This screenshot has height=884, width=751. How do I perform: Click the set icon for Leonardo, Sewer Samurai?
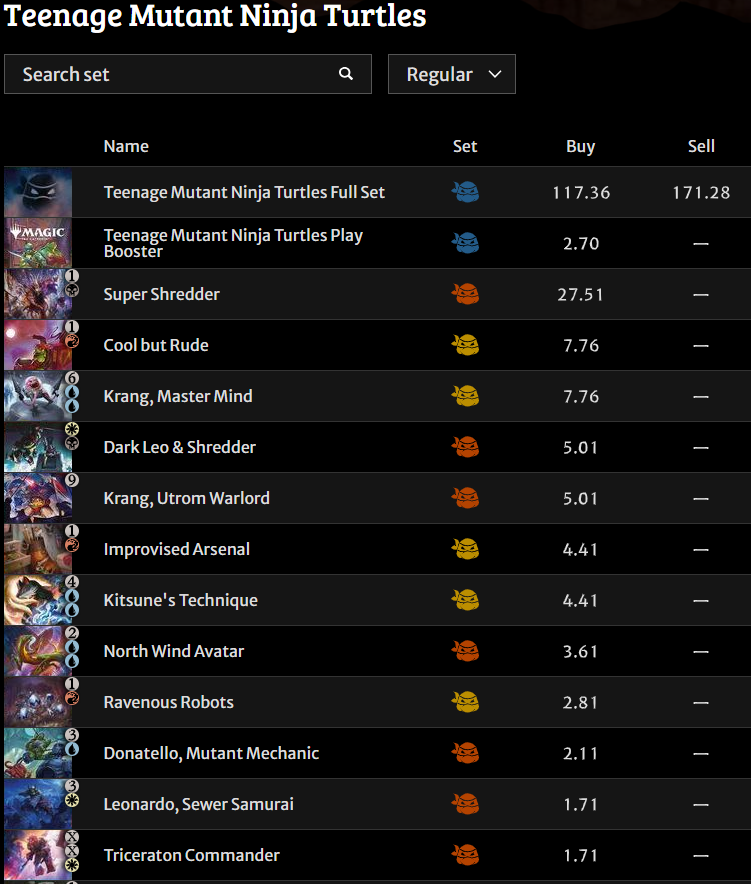click(x=465, y=805)
